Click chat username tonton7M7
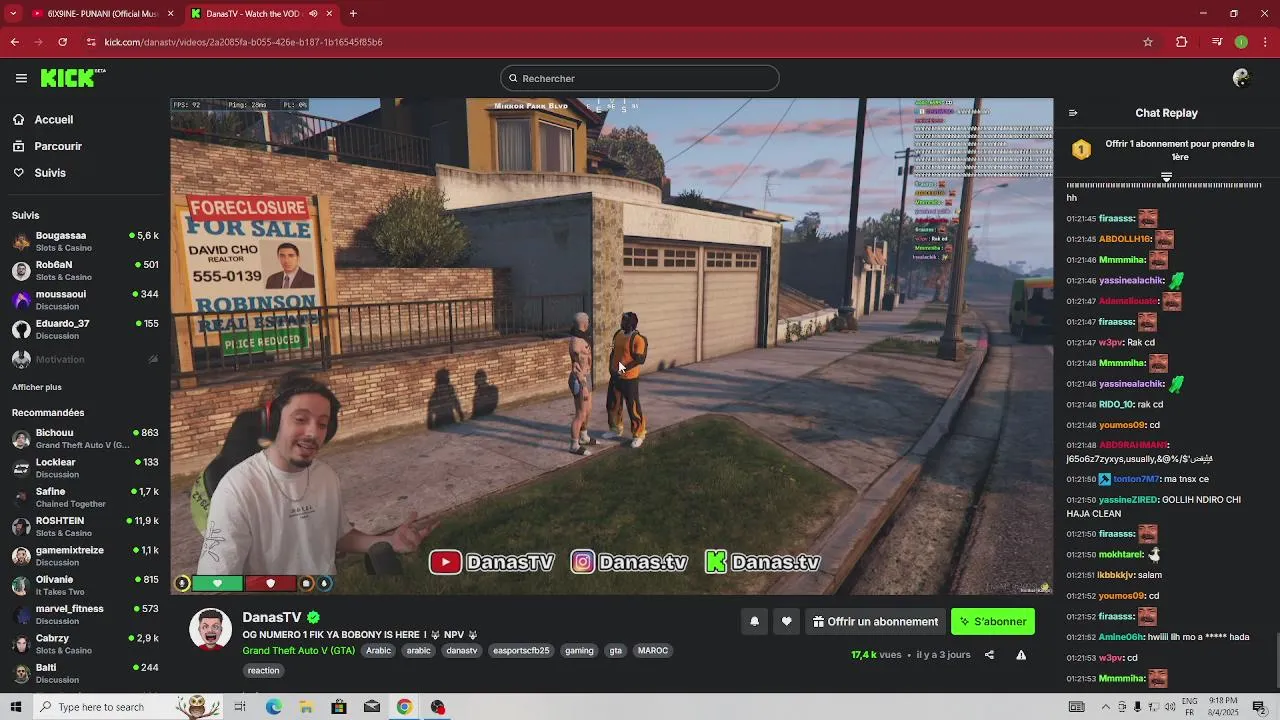The image size is (1280, 720). [1136, 479]
